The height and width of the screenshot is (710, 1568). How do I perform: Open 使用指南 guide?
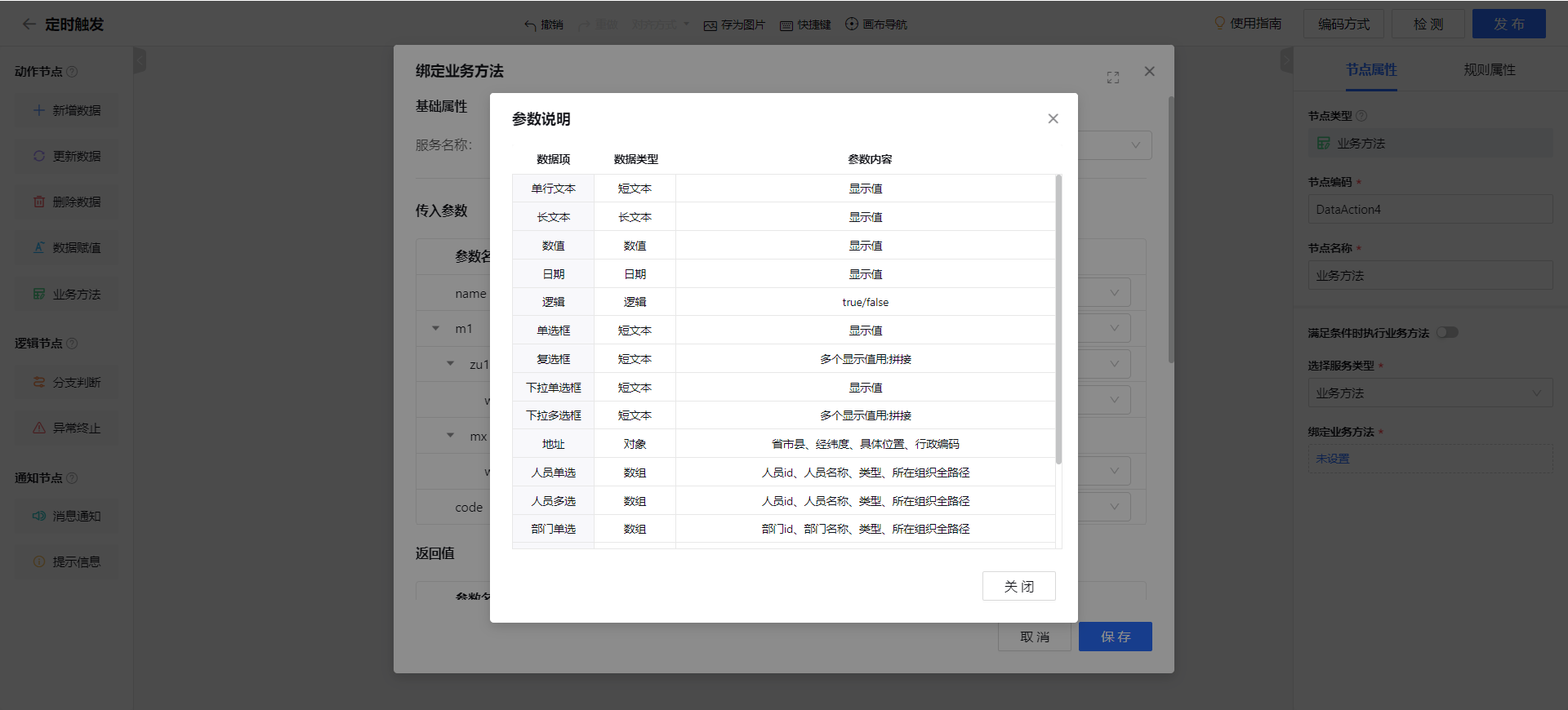point(1248,24)
